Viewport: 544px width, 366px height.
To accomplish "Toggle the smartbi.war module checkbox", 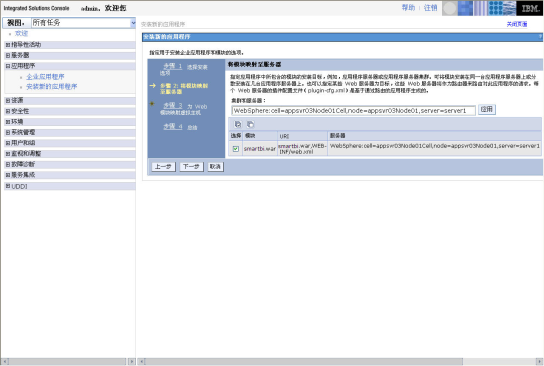I will [x=236, y=149].
